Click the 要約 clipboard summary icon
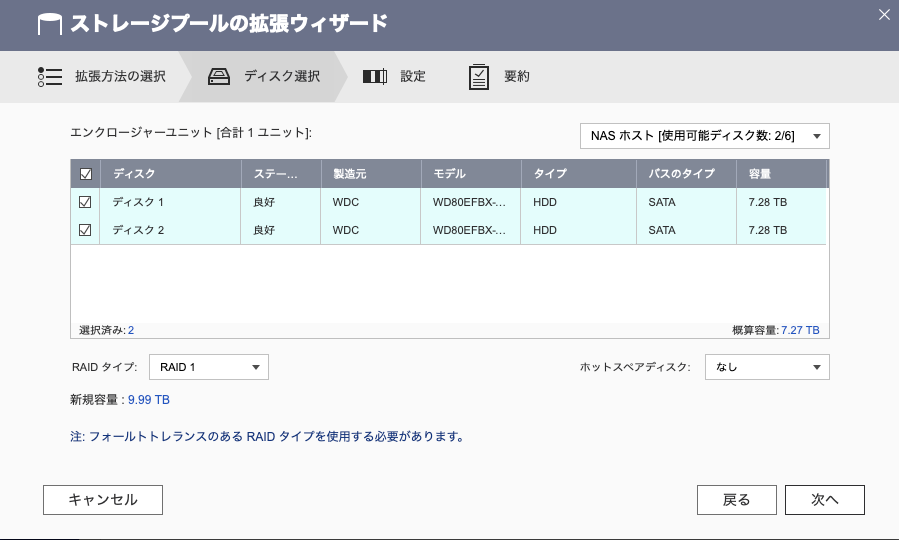Screen dimensions: 899x540 (479, 77)
